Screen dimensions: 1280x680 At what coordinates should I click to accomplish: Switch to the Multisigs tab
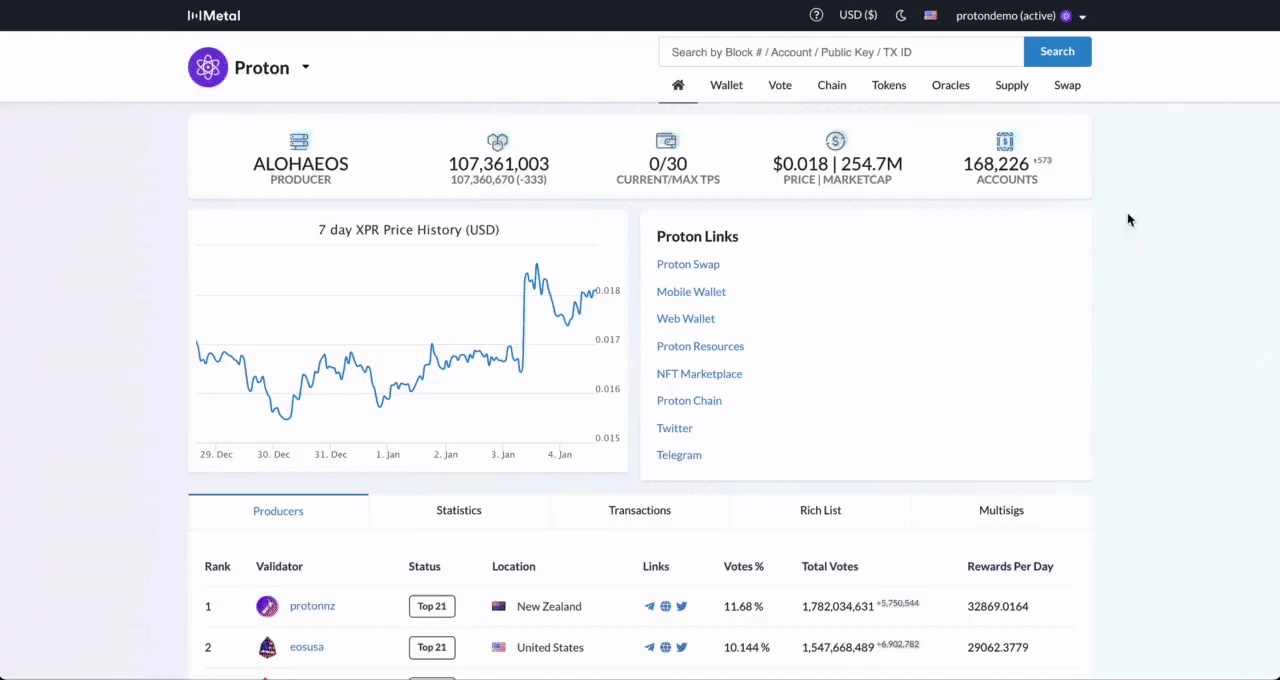1001,510
